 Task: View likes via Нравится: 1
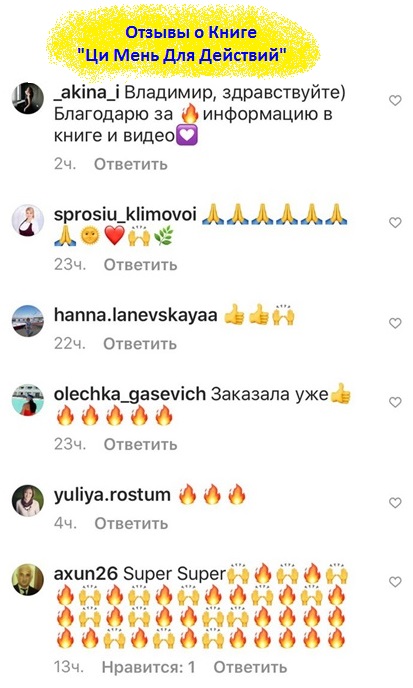tap(148, 667)
